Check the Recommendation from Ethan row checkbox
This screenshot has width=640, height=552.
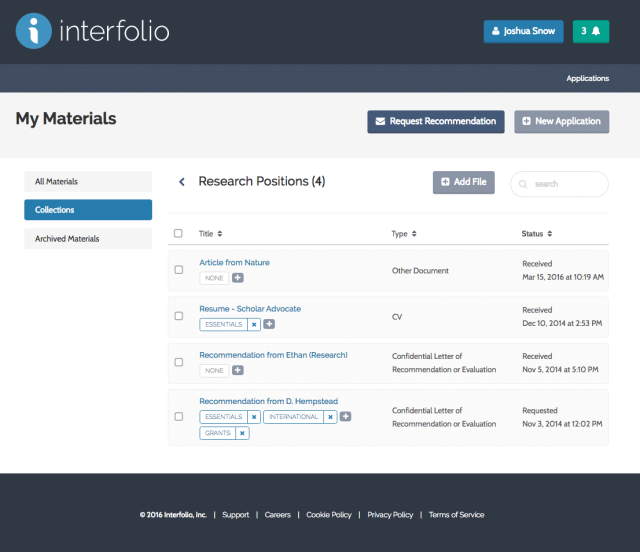[x=179, y=362]
